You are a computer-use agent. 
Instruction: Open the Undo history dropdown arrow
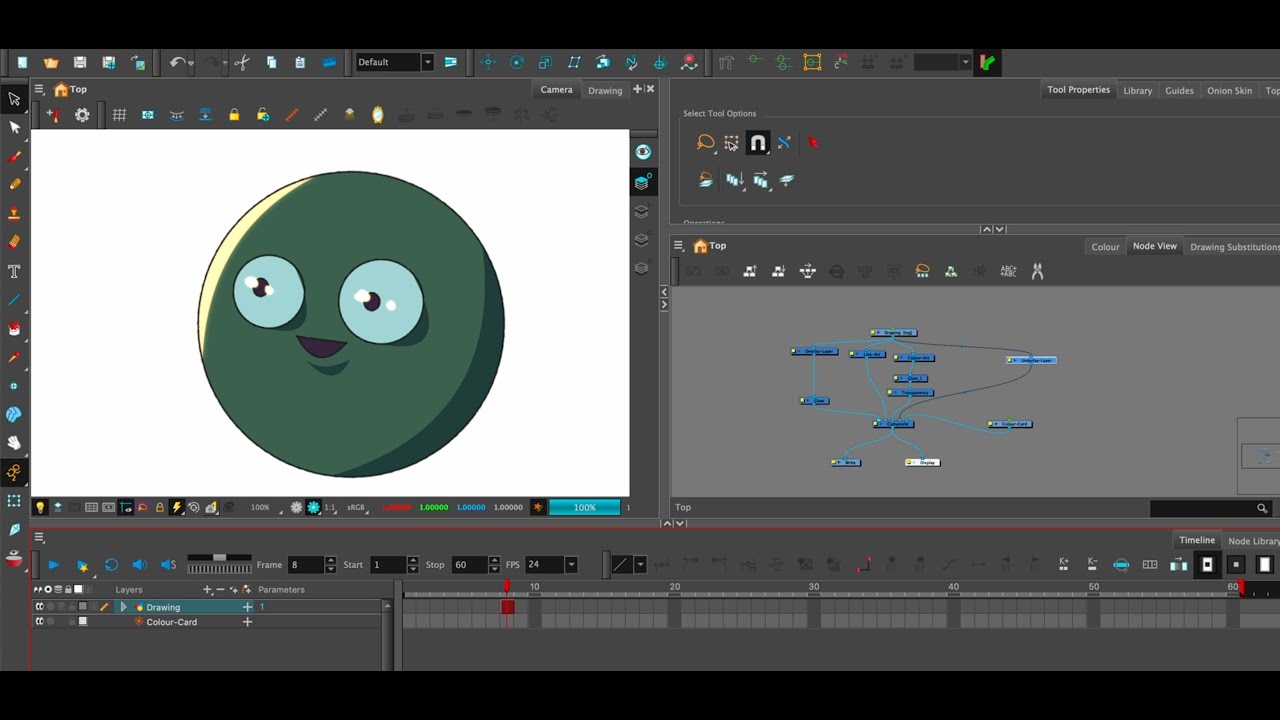191,63
